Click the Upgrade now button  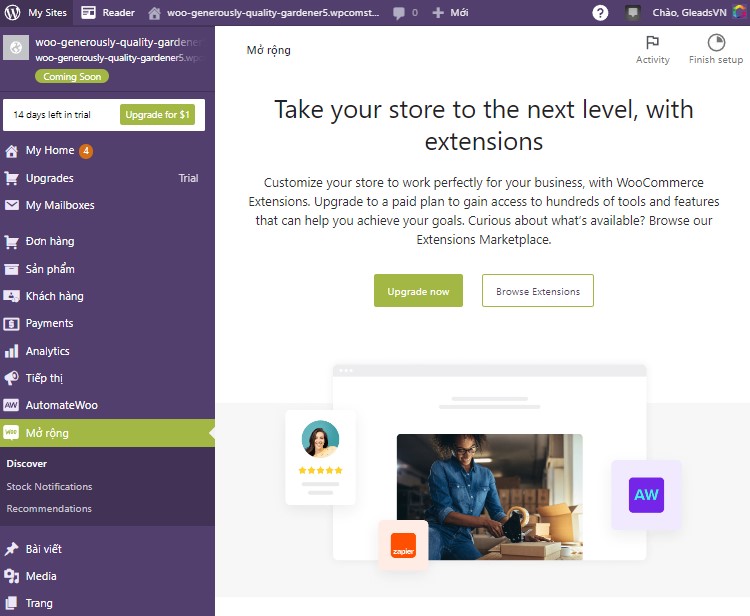[418, 291]
